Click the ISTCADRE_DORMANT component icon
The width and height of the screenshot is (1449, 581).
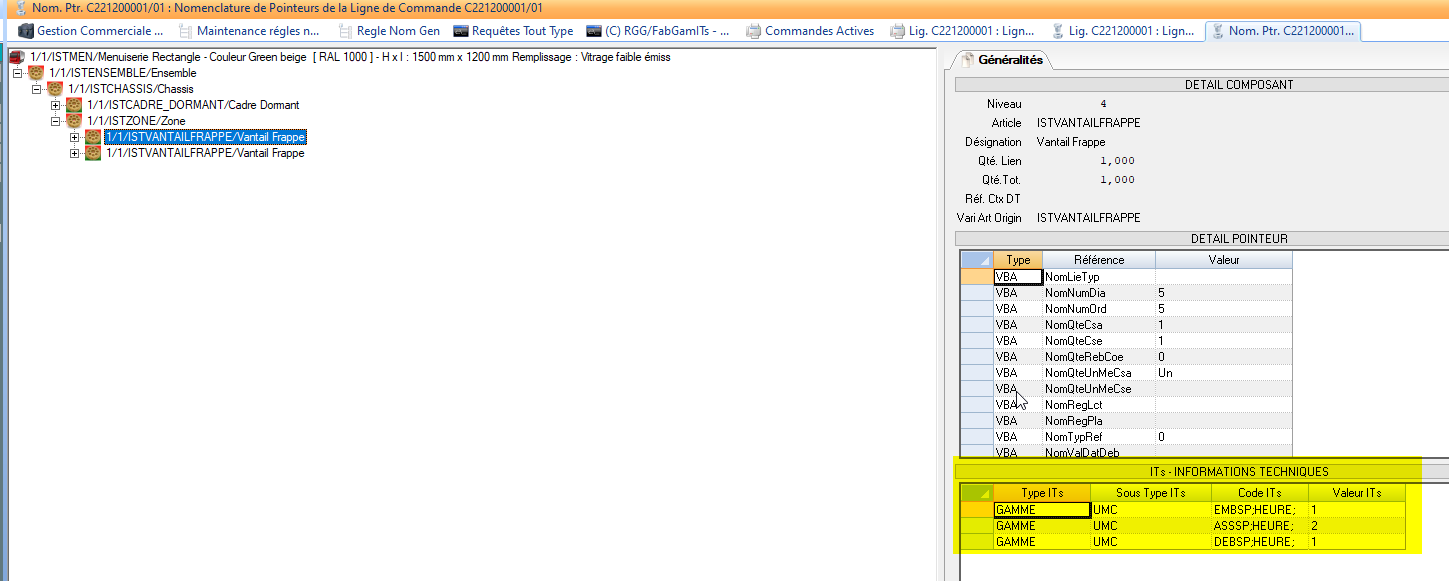pos(74,105)
